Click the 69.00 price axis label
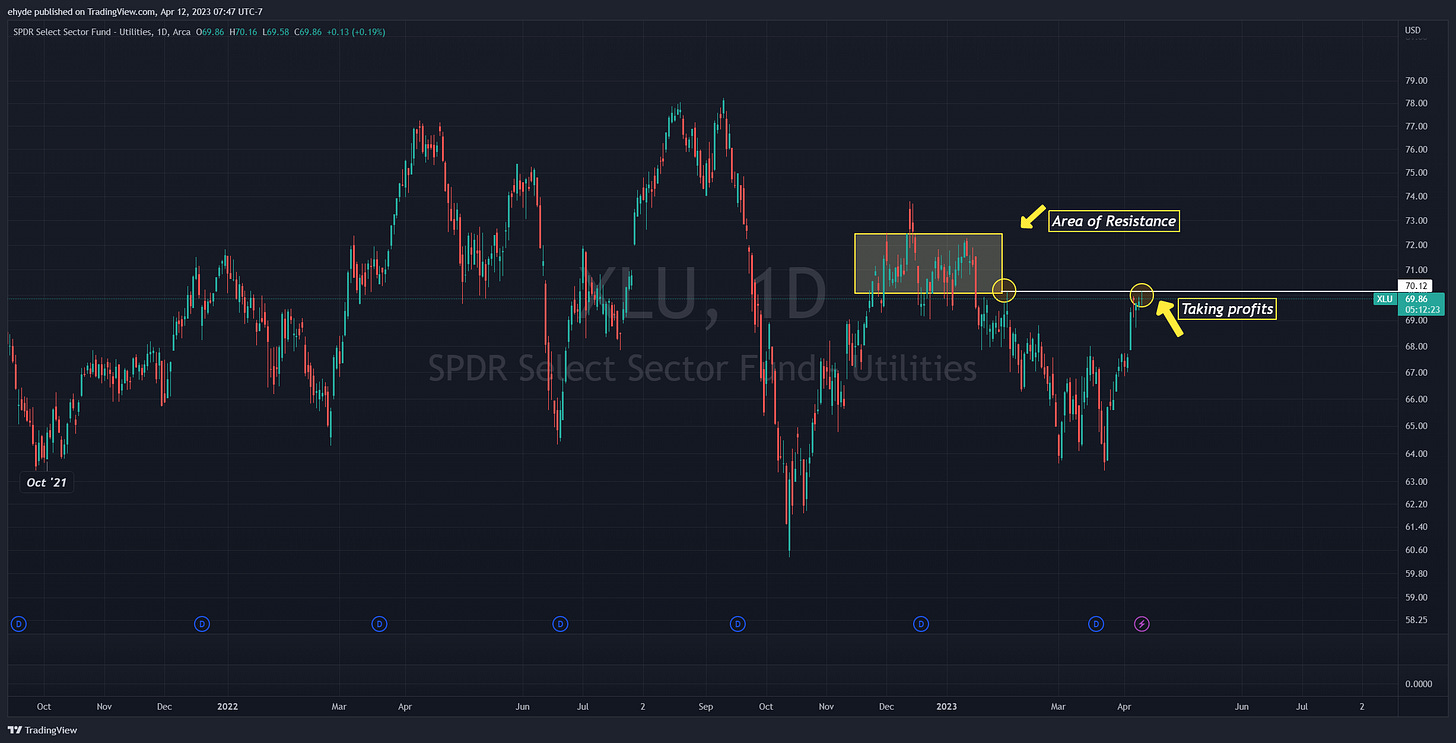1456x743 pixels. point(1416,321)
